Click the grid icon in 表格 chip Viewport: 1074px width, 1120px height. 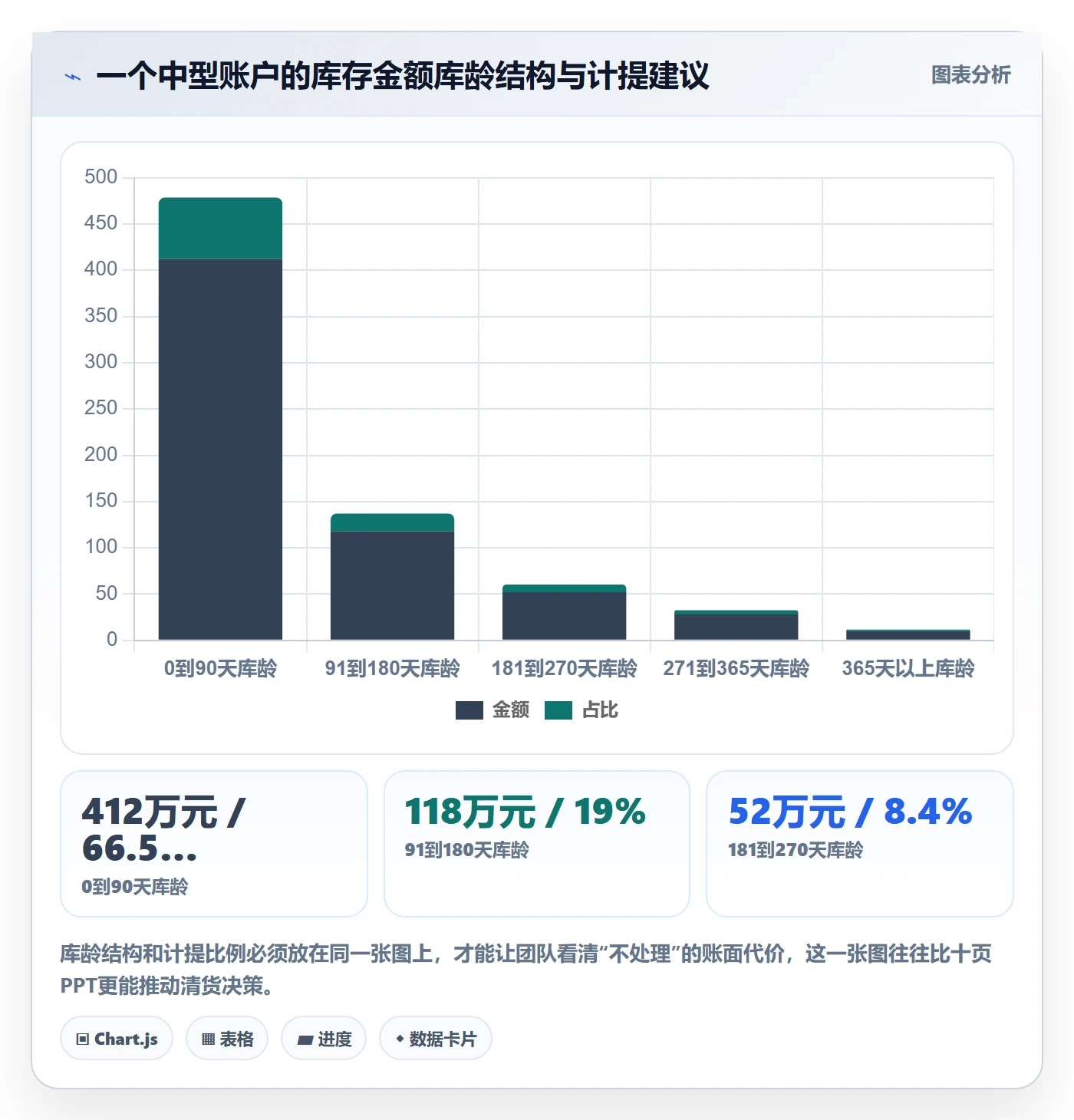pos(208,1039)
